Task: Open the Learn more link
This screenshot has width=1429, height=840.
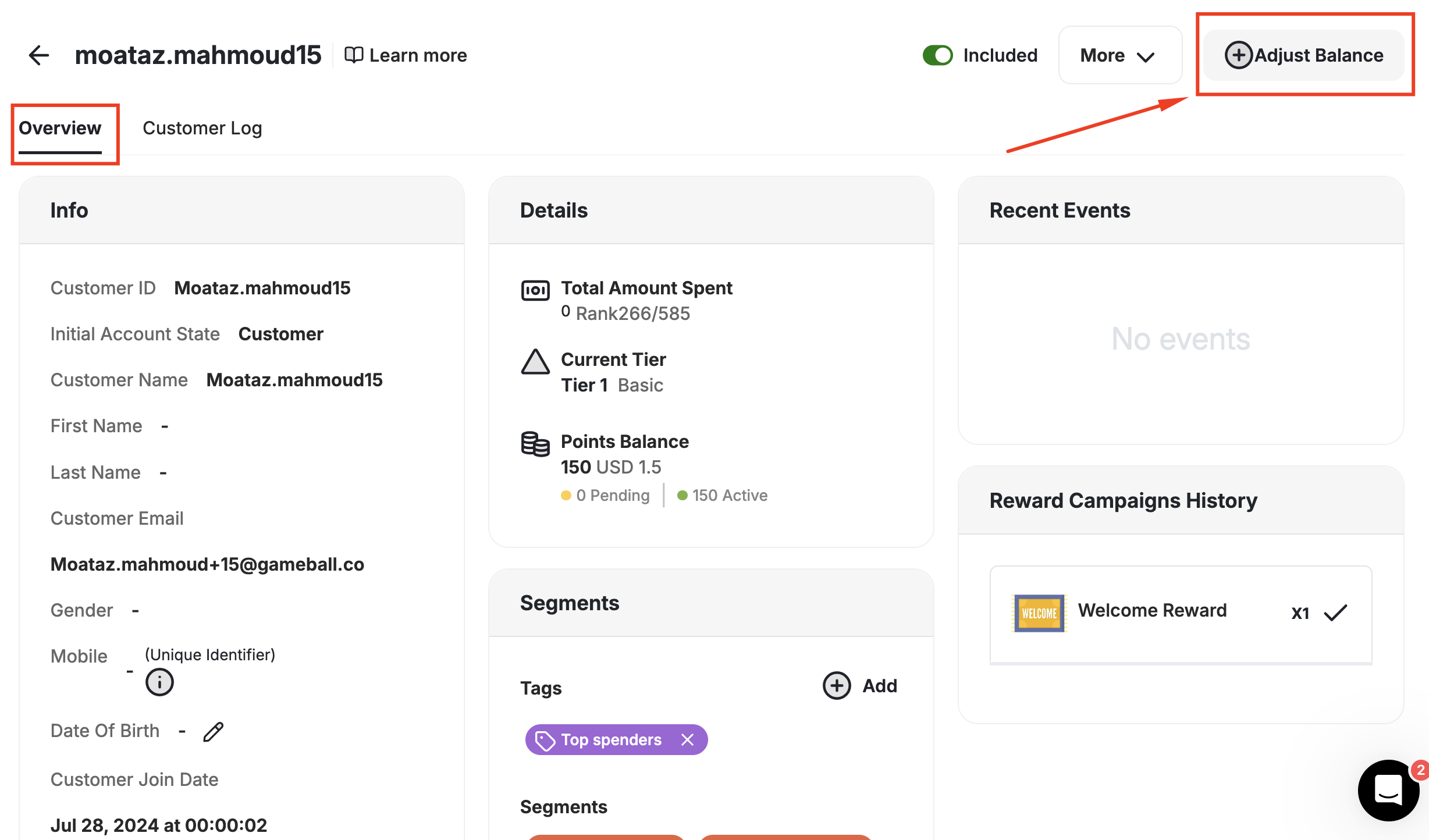Action: (x=418, y=55)
